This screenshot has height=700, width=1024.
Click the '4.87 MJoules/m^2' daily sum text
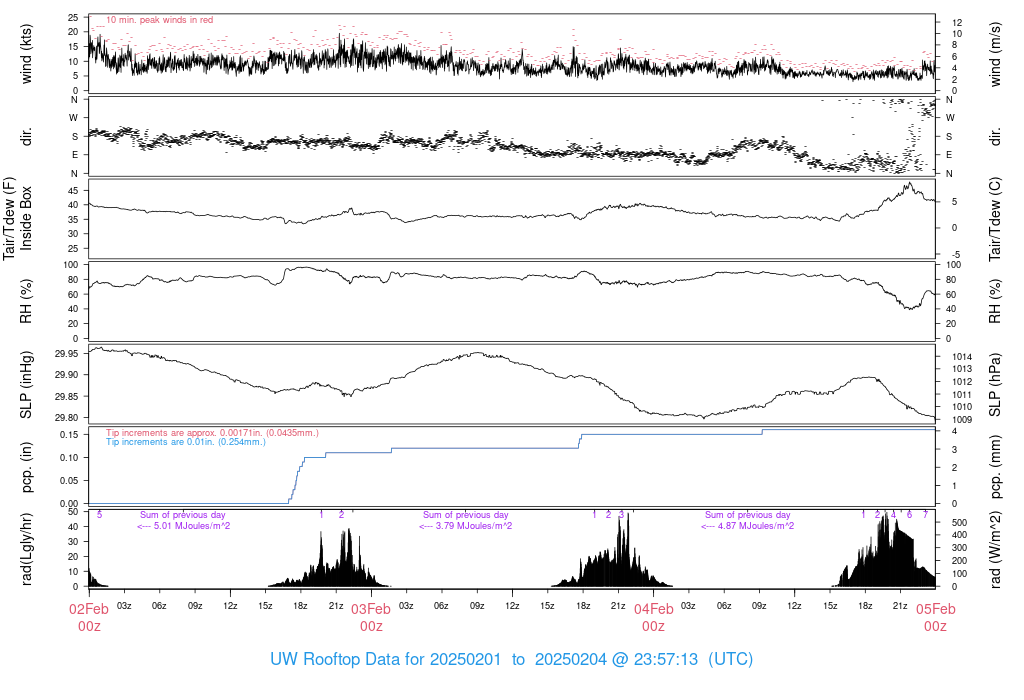click(x=756, y=526)
